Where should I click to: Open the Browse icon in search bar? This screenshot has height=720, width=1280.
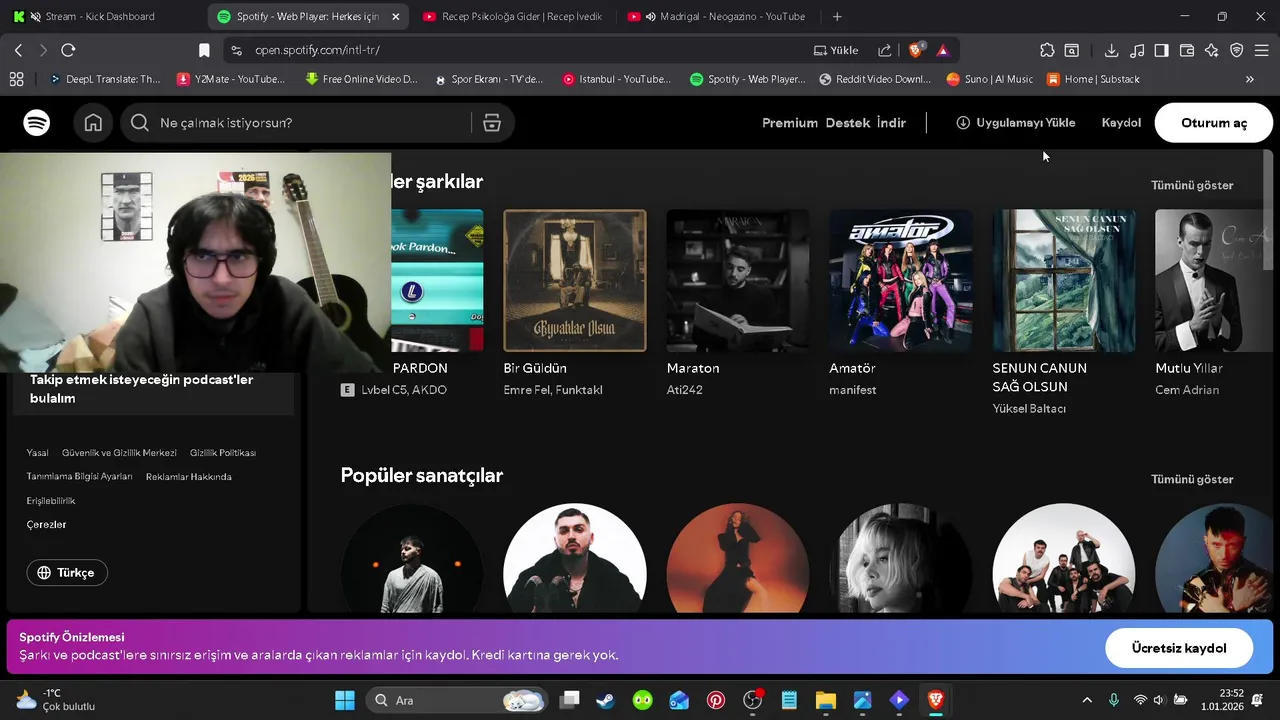pos(491,123)
